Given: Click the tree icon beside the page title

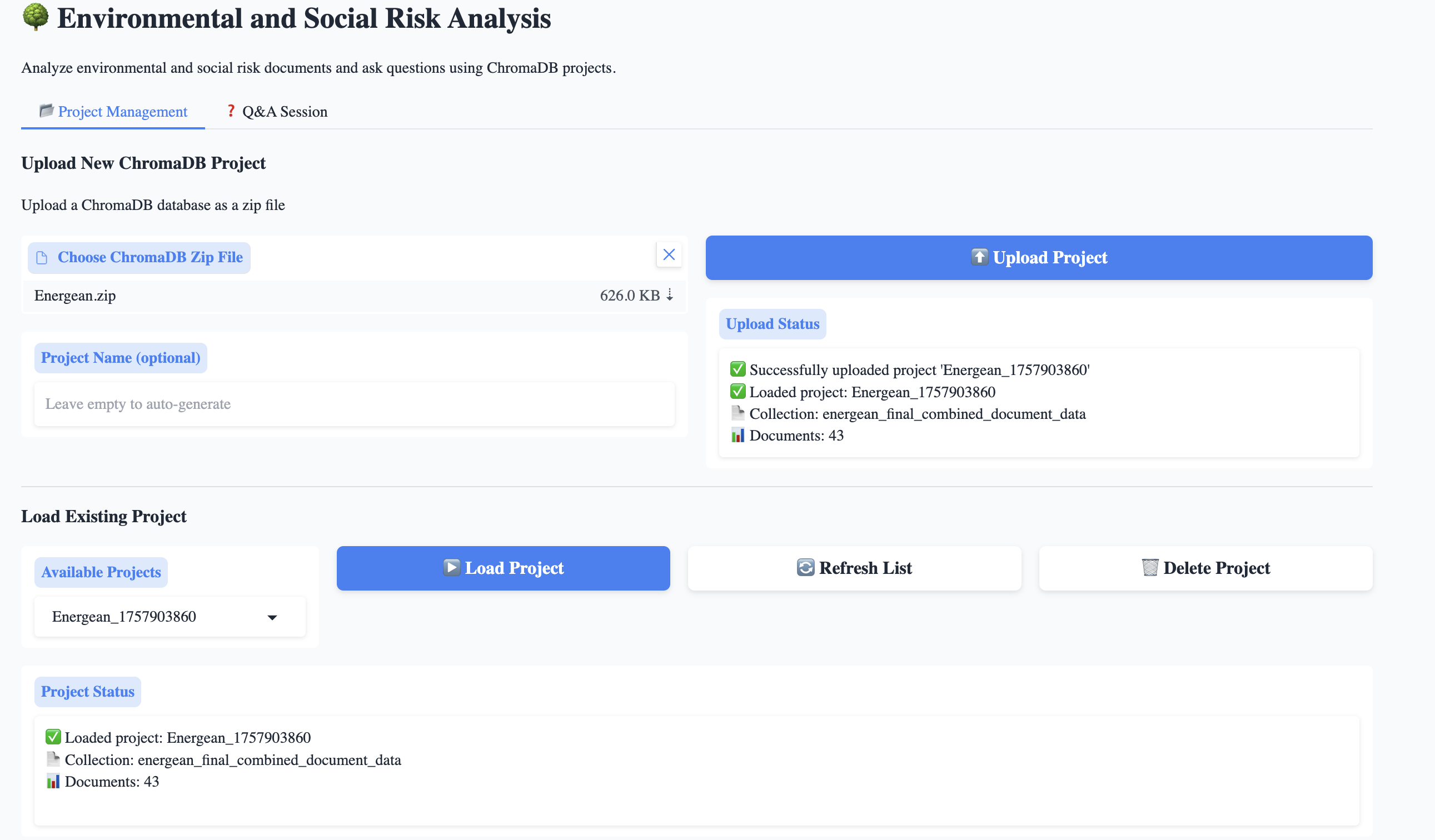Looking at the screenshot, I should (36, 17).
